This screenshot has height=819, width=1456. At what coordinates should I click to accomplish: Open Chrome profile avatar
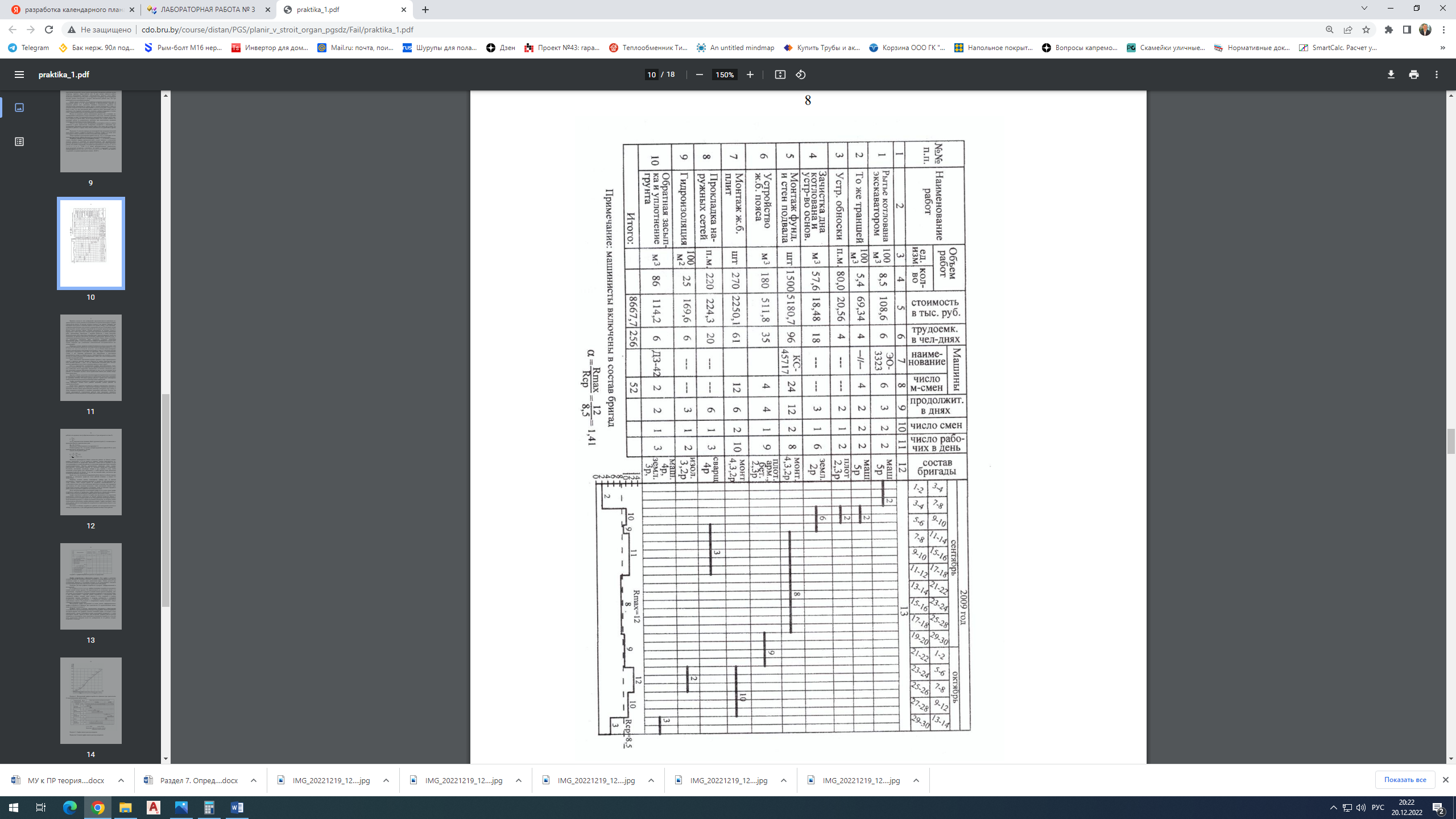[1425, 30]
